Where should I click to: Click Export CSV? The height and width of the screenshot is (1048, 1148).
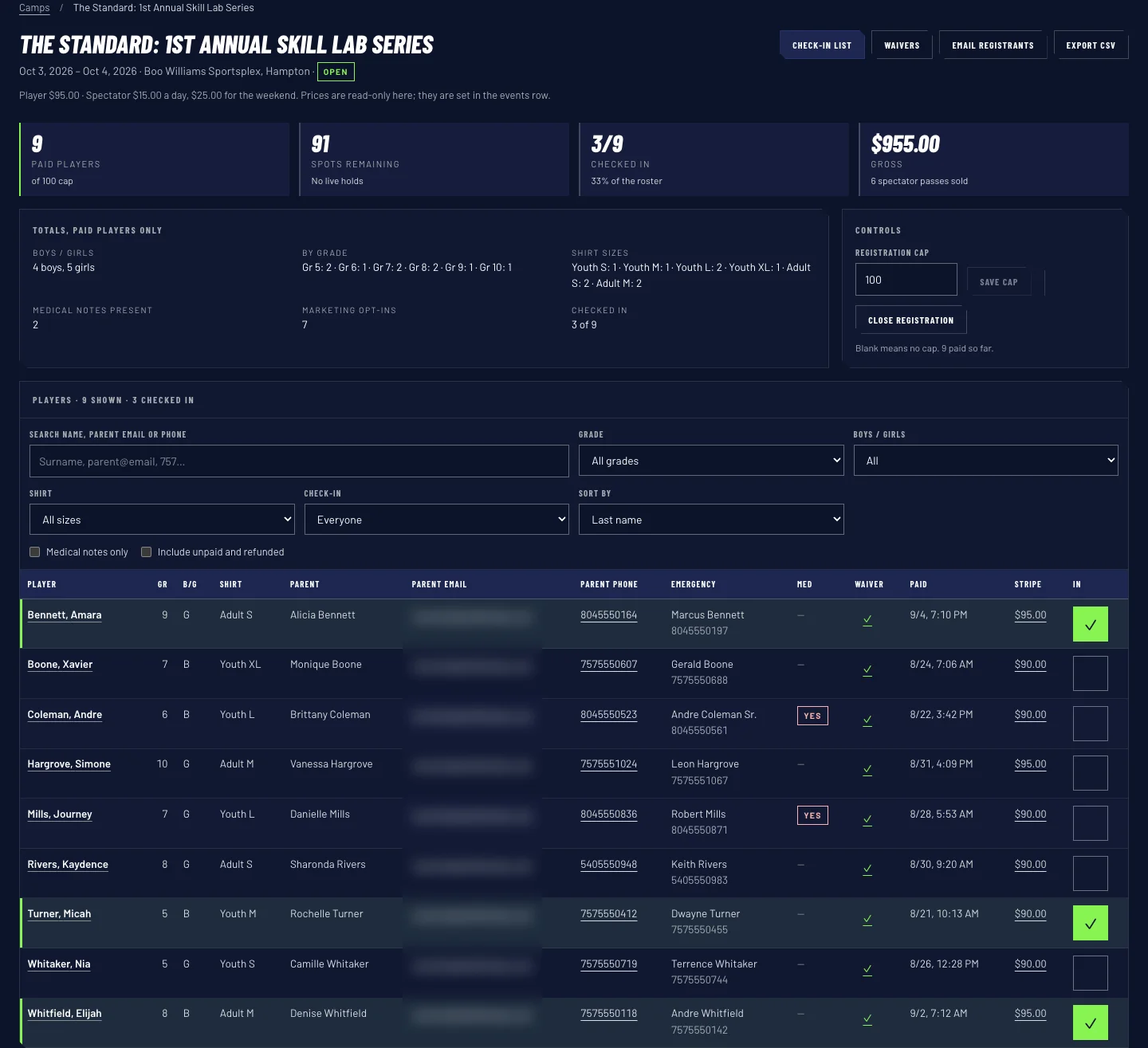(x=1091, y=45)
